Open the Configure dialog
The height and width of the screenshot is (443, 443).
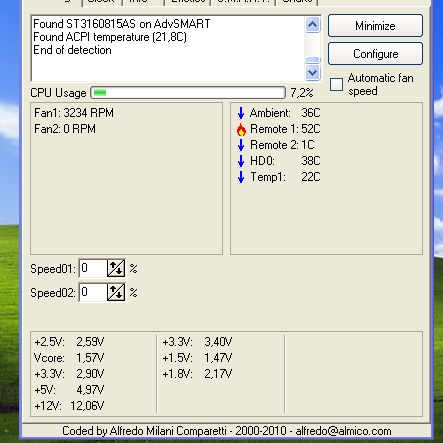click(x=375, y=54)
